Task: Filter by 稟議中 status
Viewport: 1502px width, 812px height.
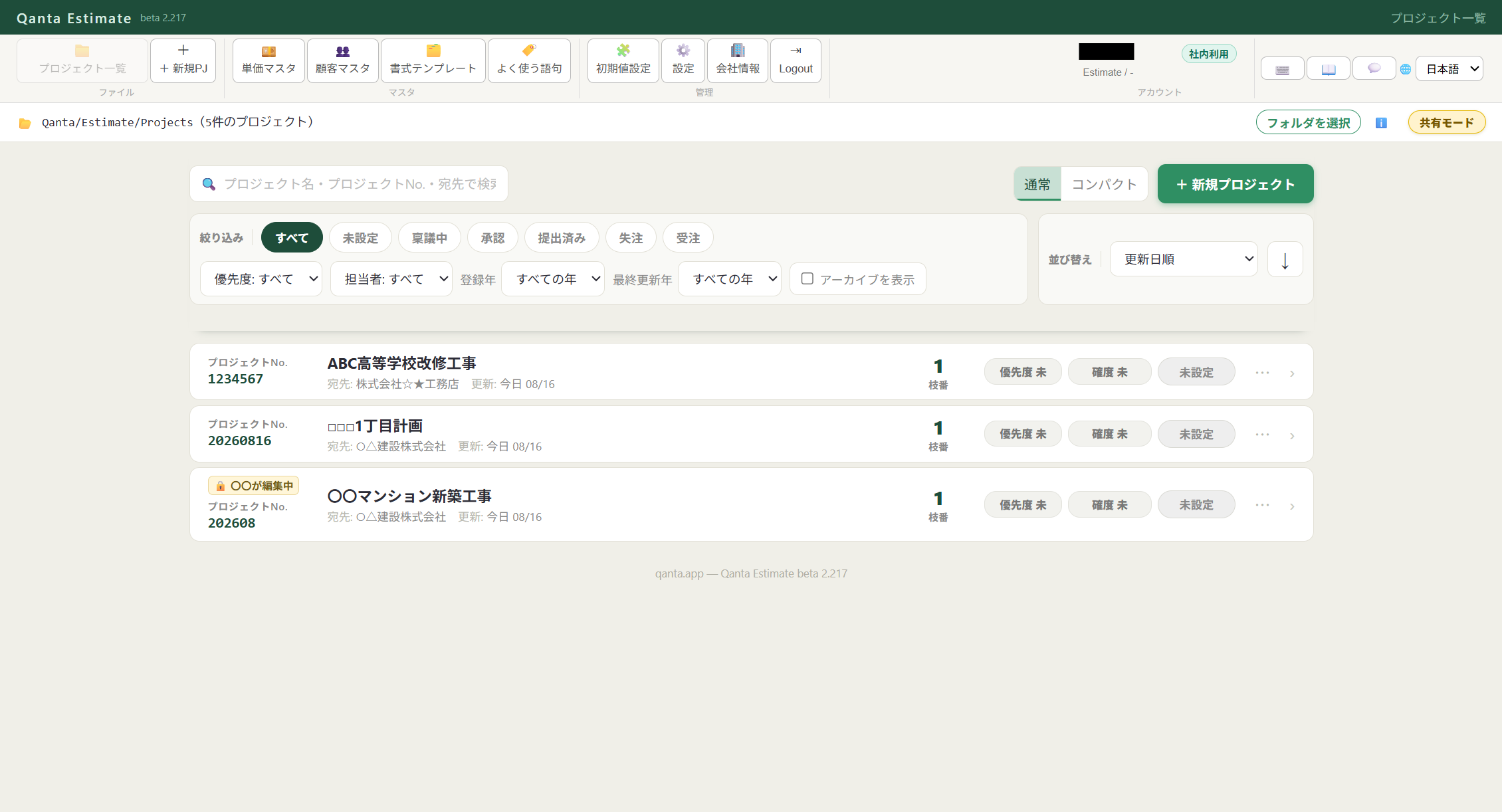Action: pos(429,238)
